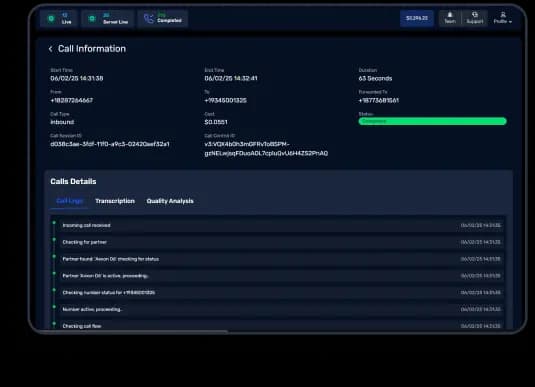Click the Completed calls phone icon
The height and width of the screenshot is (387, 535).
(149, 18)
